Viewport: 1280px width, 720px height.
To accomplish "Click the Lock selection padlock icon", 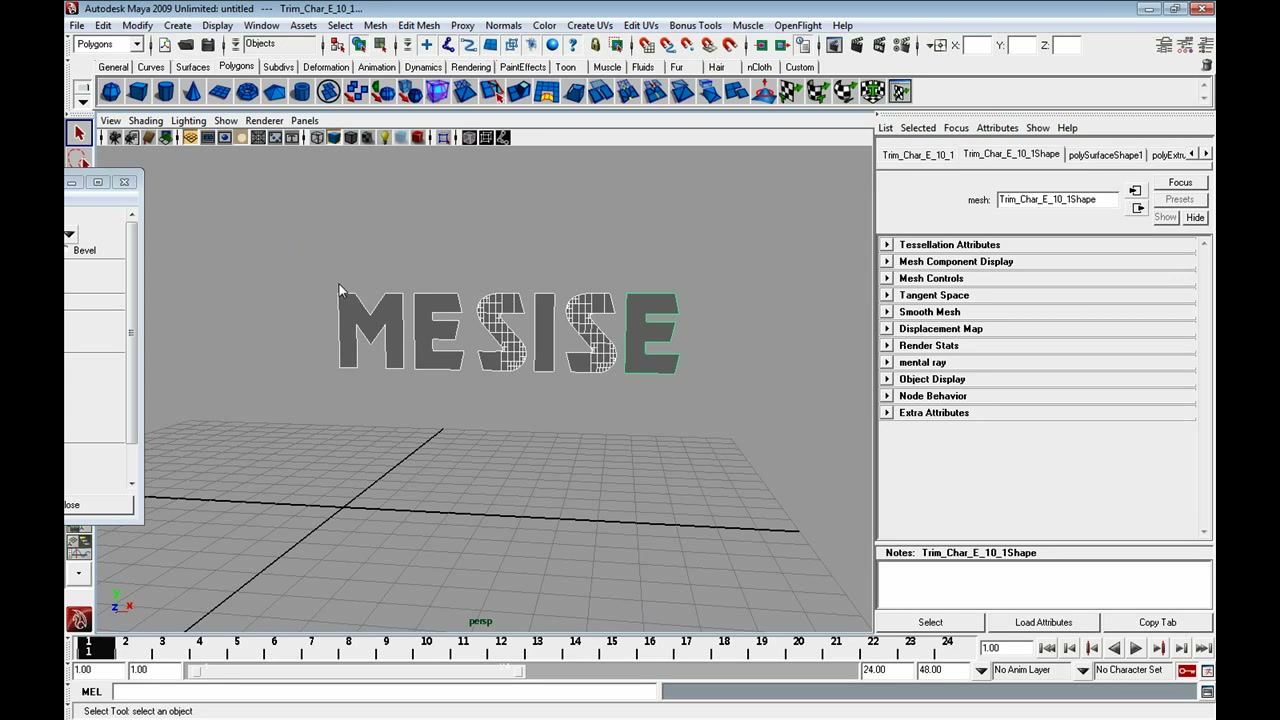I will pyautogui.click(x=595, y=45).
